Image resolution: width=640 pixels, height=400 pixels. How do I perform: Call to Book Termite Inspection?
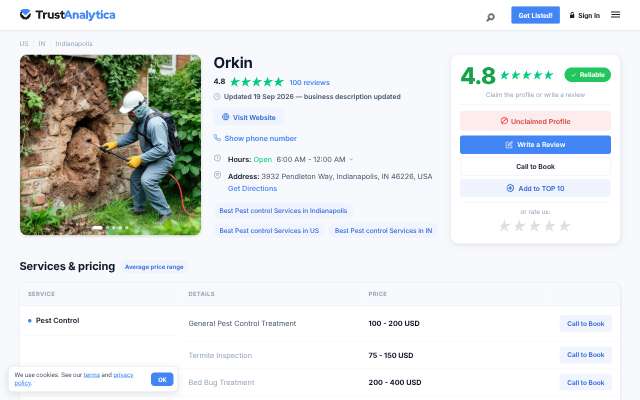coord(585,355)
